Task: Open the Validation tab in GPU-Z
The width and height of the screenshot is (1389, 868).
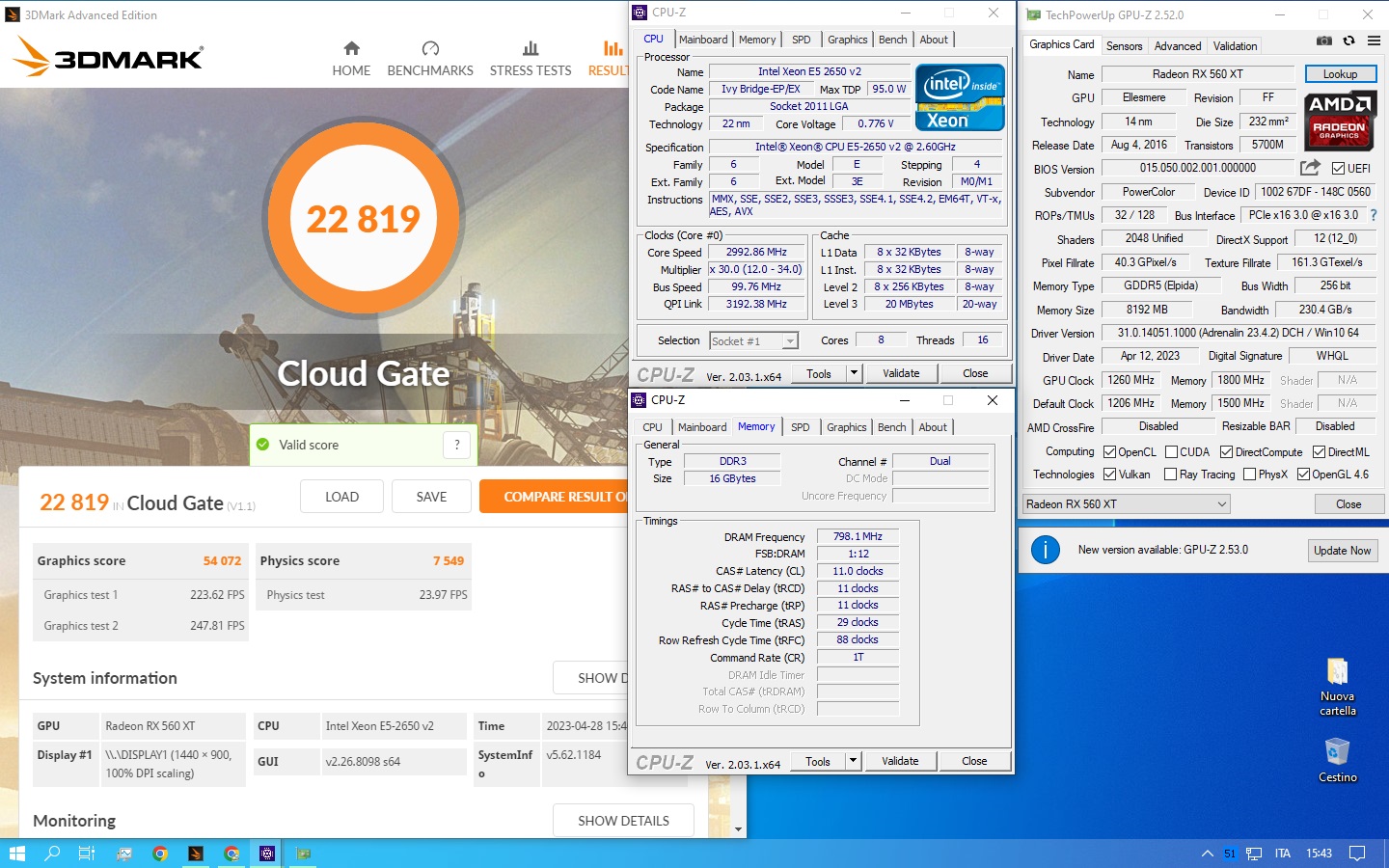Action: pyautogui.click(x=1235, y=46)
